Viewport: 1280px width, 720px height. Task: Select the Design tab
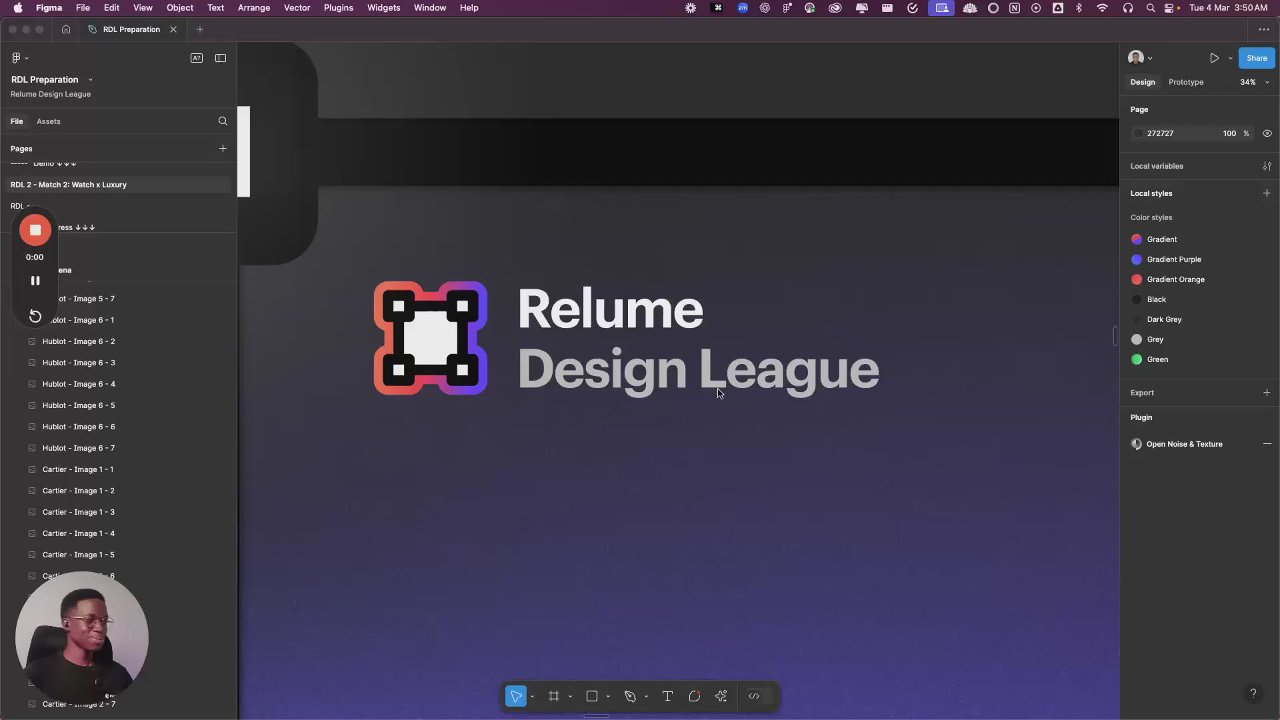coord(1142,82)
